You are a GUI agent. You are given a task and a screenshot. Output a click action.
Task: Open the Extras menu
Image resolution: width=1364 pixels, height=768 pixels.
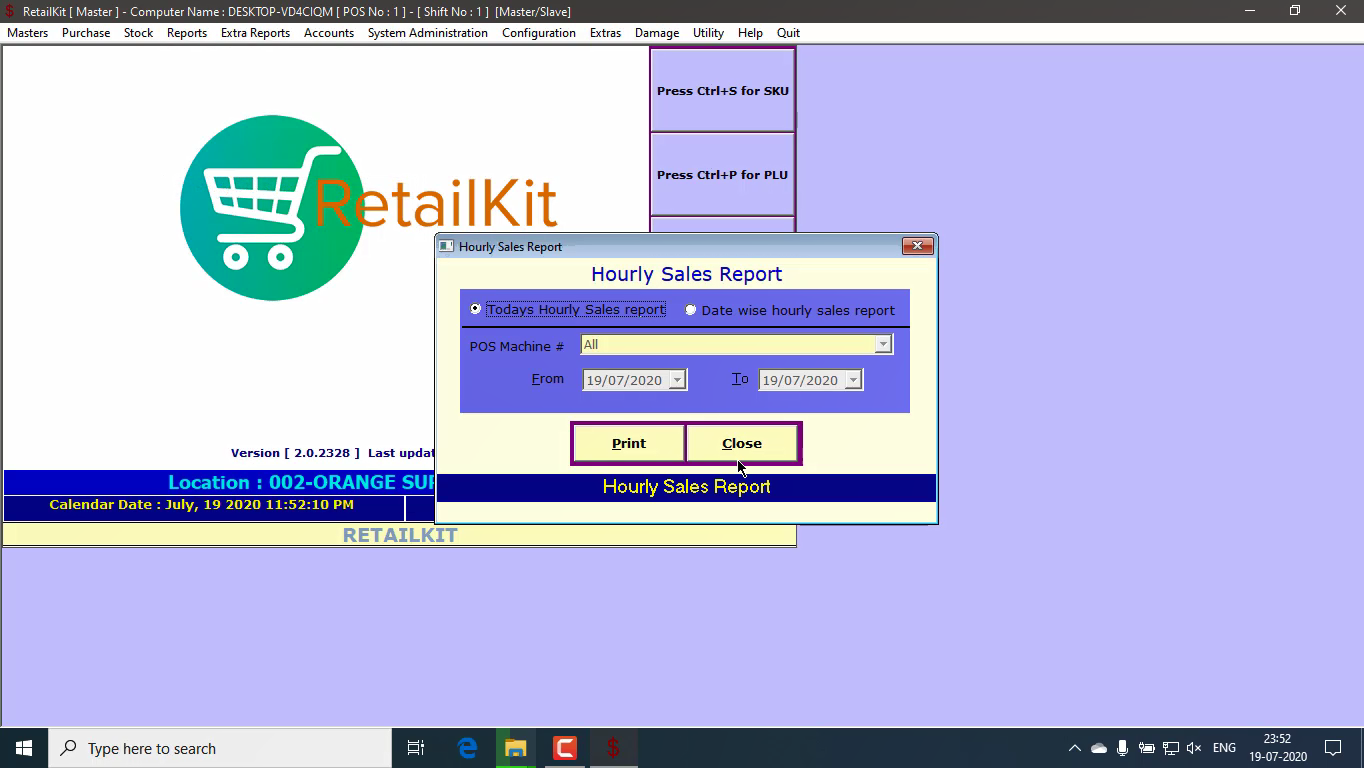pos(605,33)
